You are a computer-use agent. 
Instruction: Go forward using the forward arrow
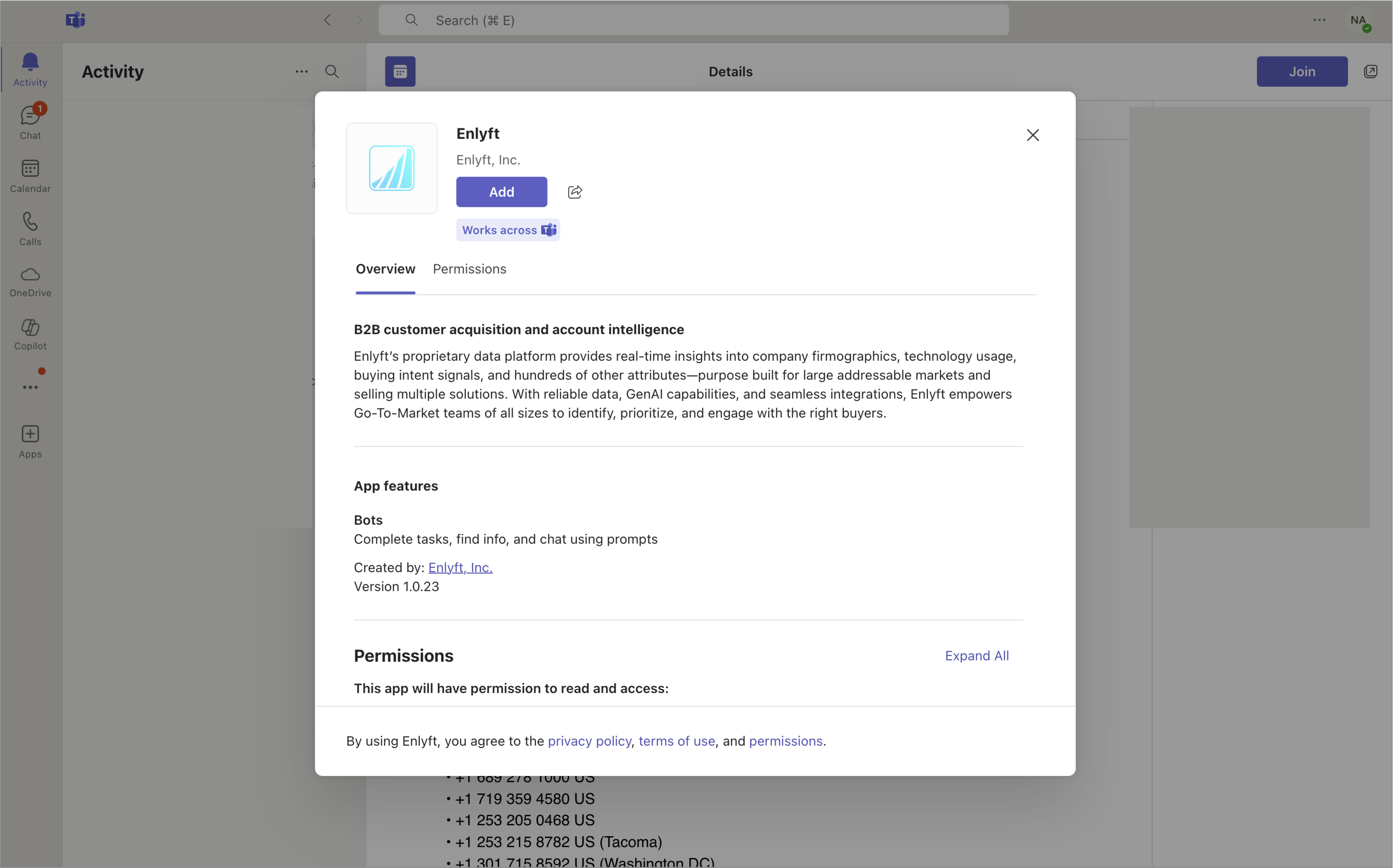(359, 20)
